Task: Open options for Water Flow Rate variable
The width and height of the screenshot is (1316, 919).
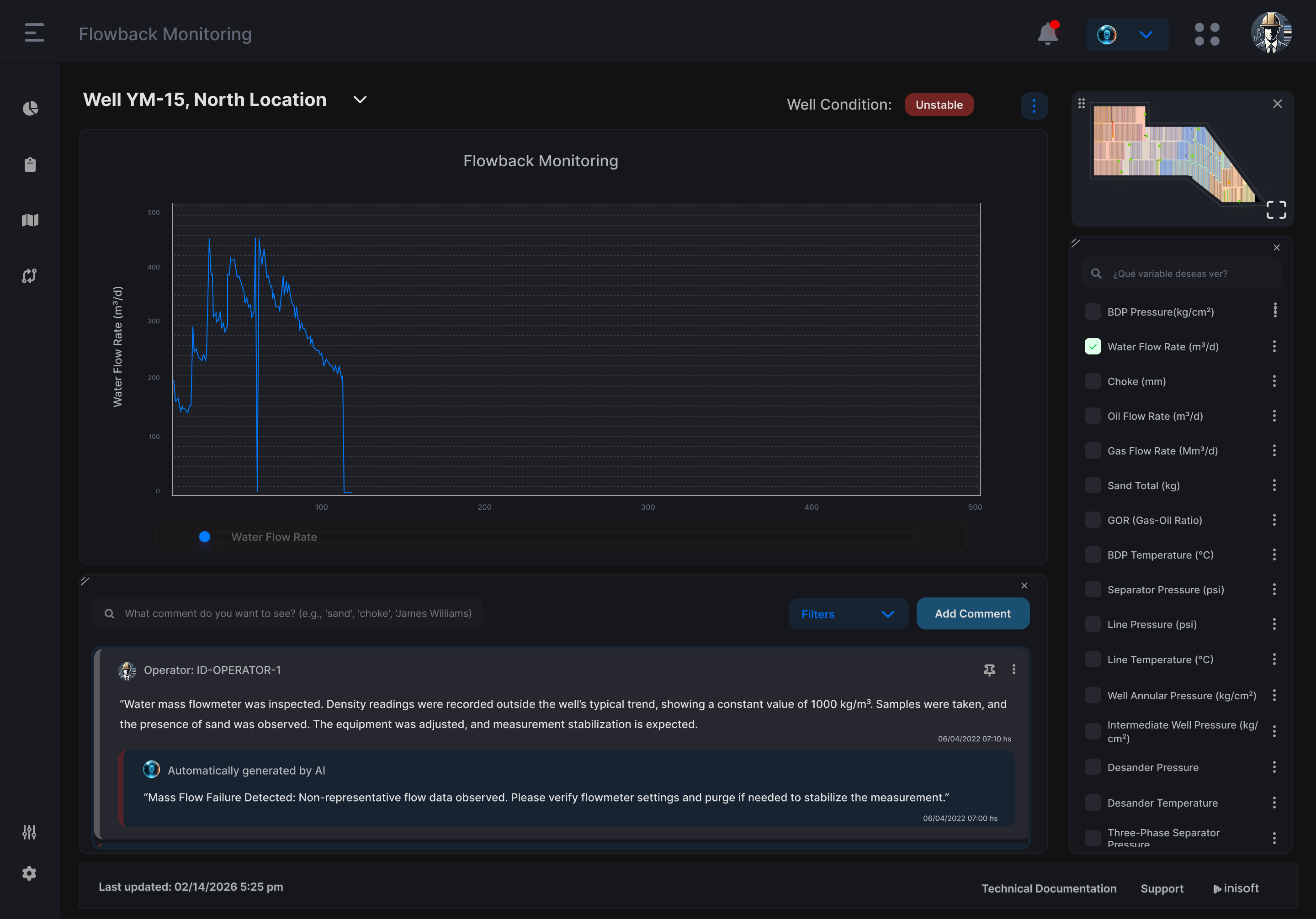Action: point(1274,346)
